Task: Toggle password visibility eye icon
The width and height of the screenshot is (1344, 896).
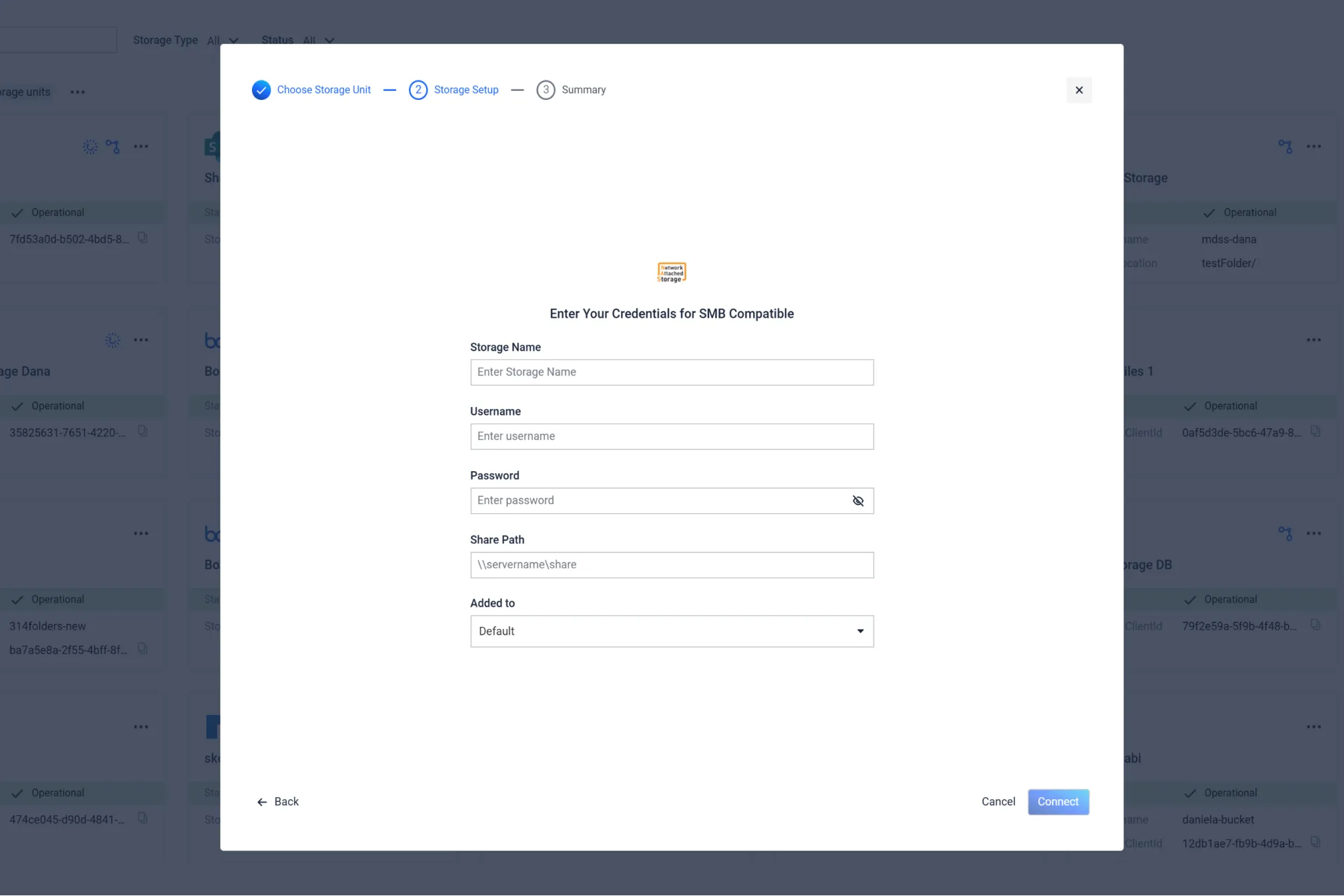Action: point(858,501)
